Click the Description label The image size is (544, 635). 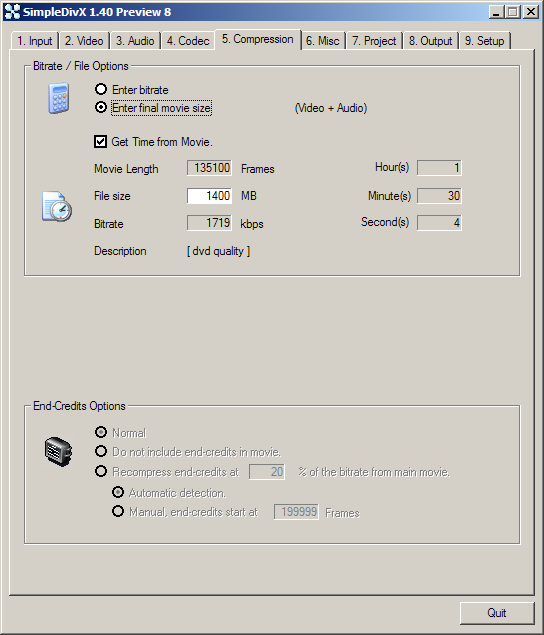[x=120, y=251]
